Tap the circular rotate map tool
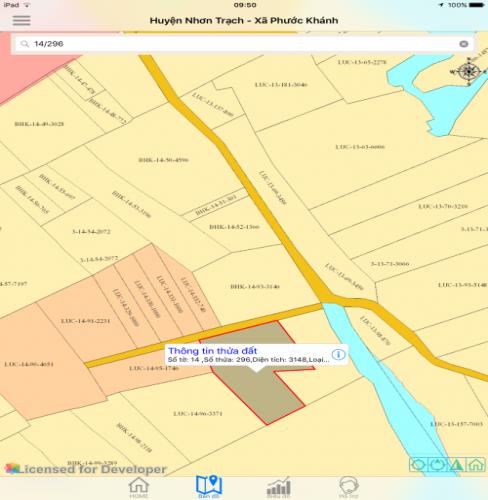This screenshot has width=488, height=500. click(438, 464)
